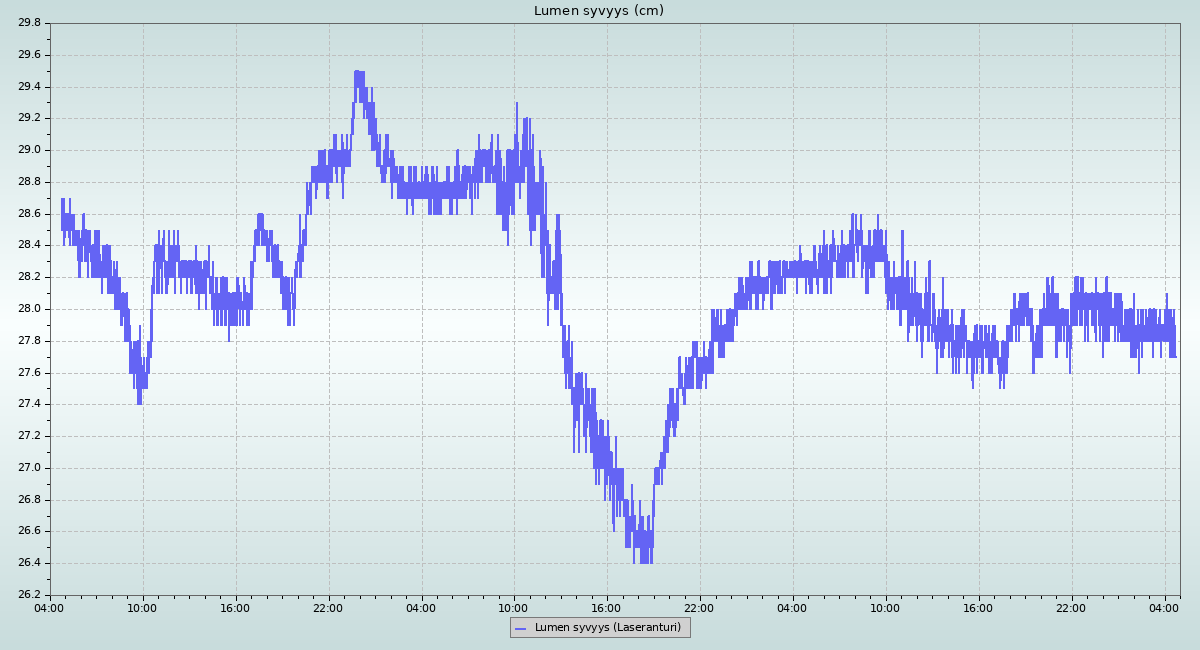1200x650 pixels.
Task: Click the 27.4 y-axis tick label
Action: tap(29, 404)
